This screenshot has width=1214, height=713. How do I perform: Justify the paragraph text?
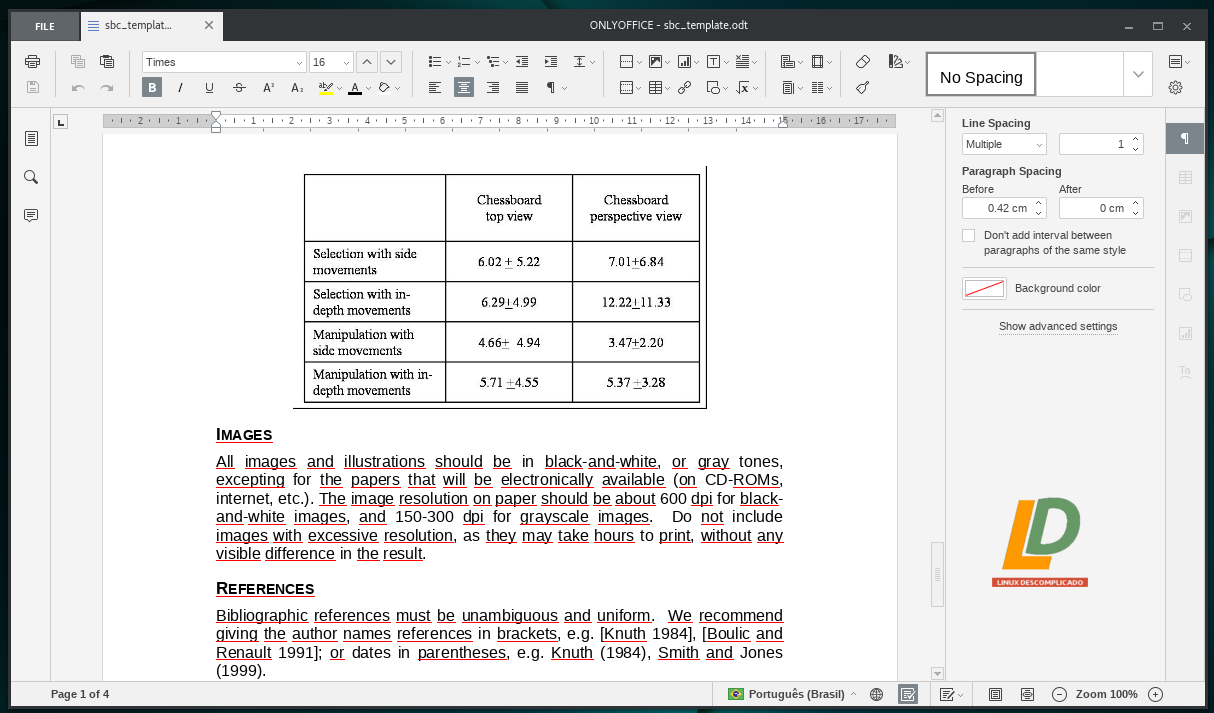(x=522, y=88)
